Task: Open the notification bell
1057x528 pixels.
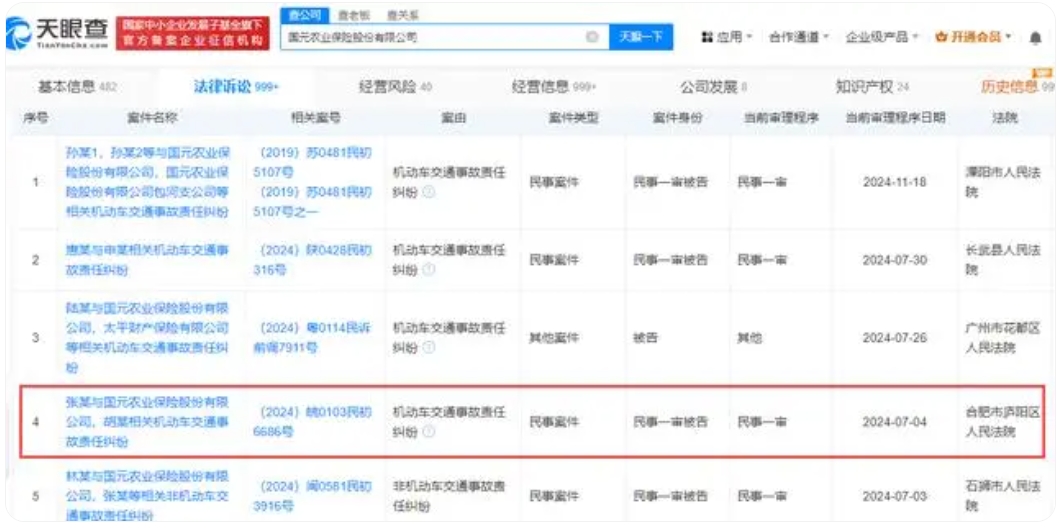Action: click(x=1035, y=38)
